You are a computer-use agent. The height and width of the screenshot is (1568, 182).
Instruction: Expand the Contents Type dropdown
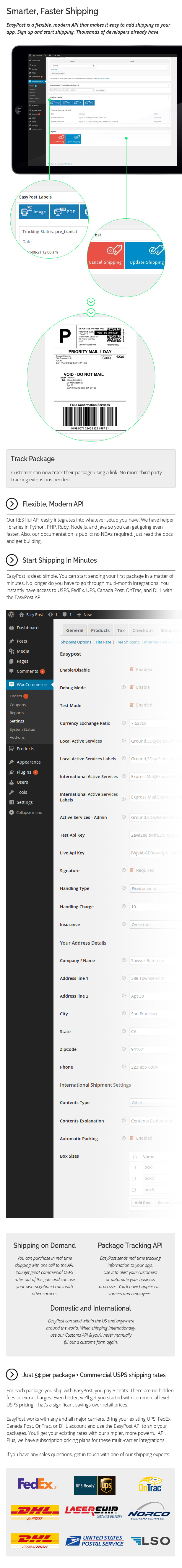(152, 1102)
